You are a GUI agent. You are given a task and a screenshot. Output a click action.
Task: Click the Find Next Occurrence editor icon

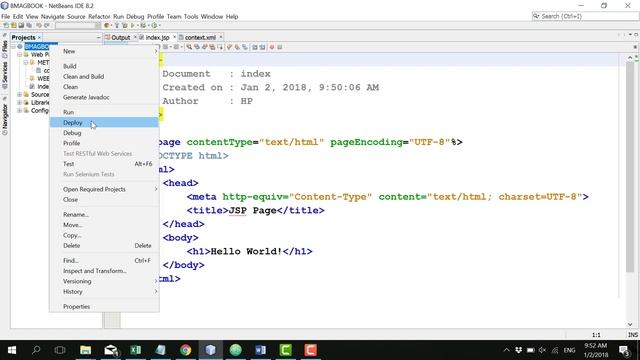pos(204,47)
